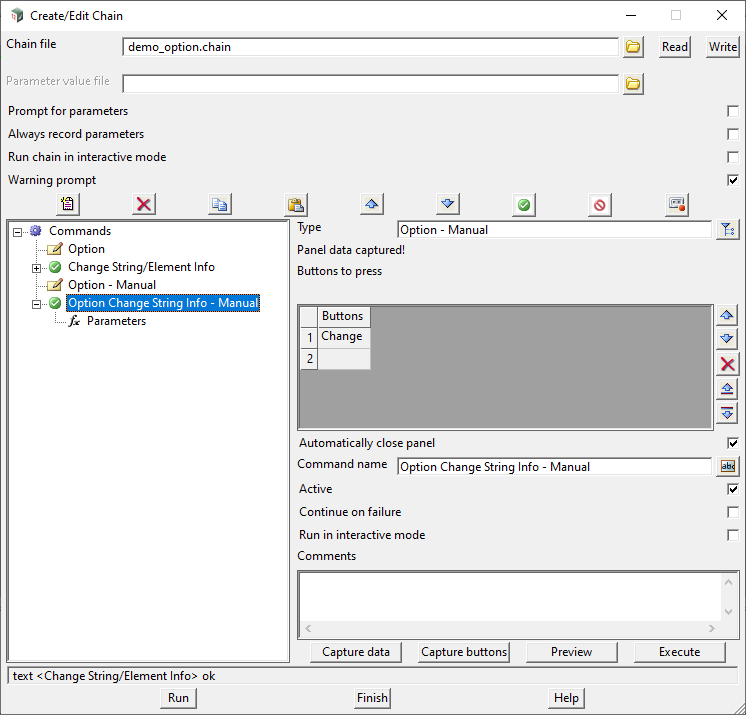The width and height of the screenshot is (746, 715).
Task: Copy the selected command using the copy icon
Action: tap(220, 205)
